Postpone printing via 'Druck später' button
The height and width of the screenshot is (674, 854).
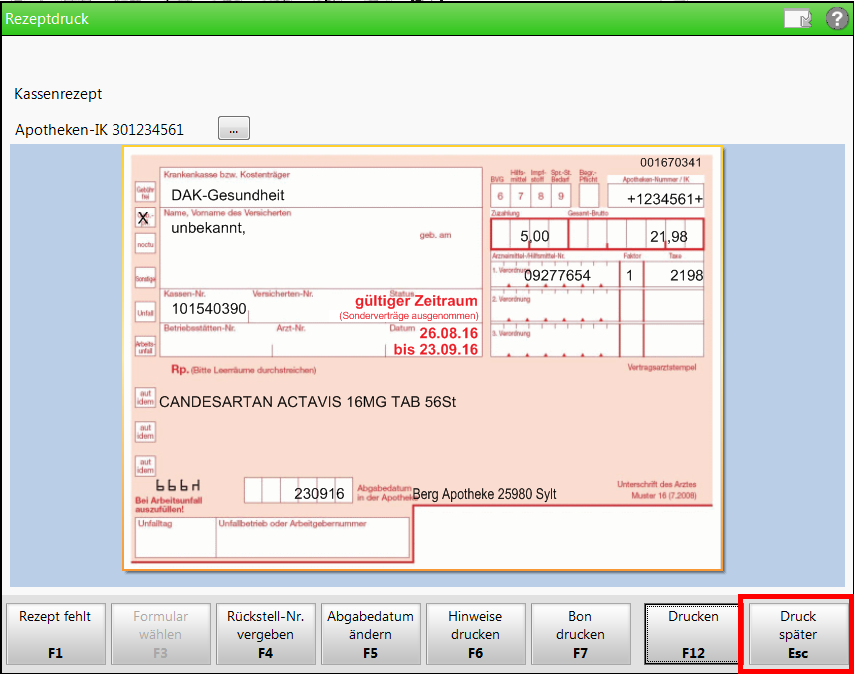click(798, 633)
